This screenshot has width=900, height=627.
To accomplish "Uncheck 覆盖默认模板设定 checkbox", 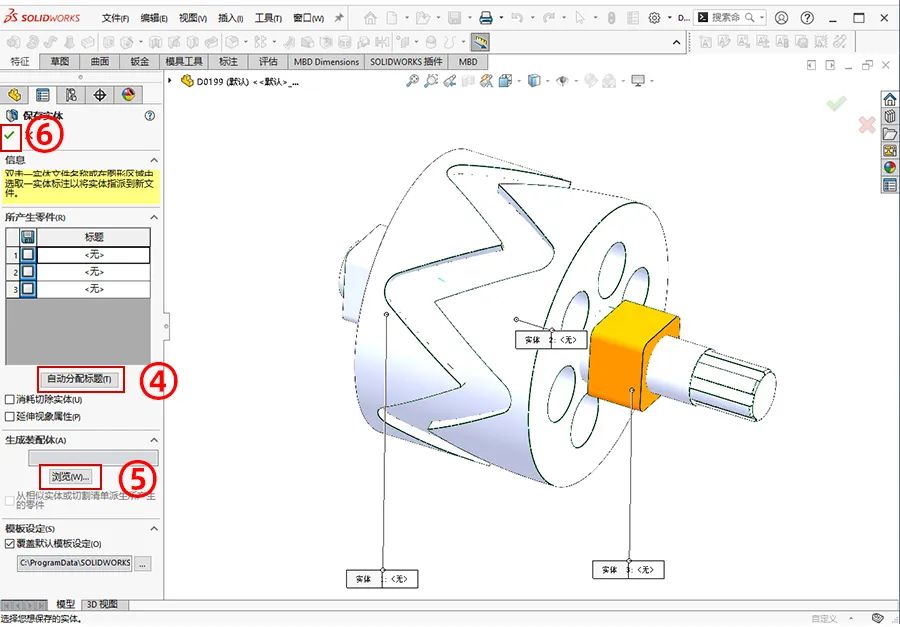I will click(x=10, y=543).
